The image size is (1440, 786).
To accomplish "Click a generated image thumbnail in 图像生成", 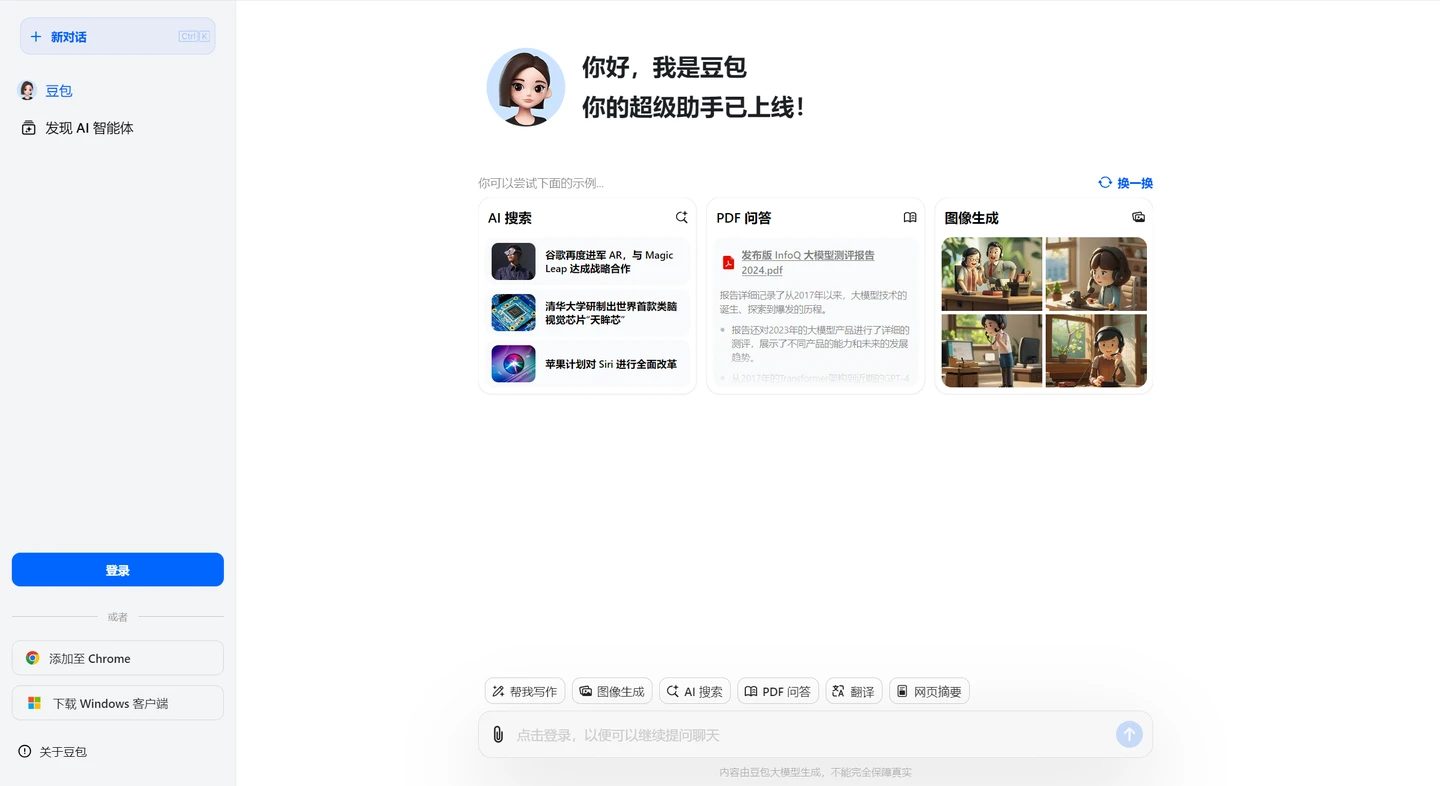I will (x=990, y=273).
